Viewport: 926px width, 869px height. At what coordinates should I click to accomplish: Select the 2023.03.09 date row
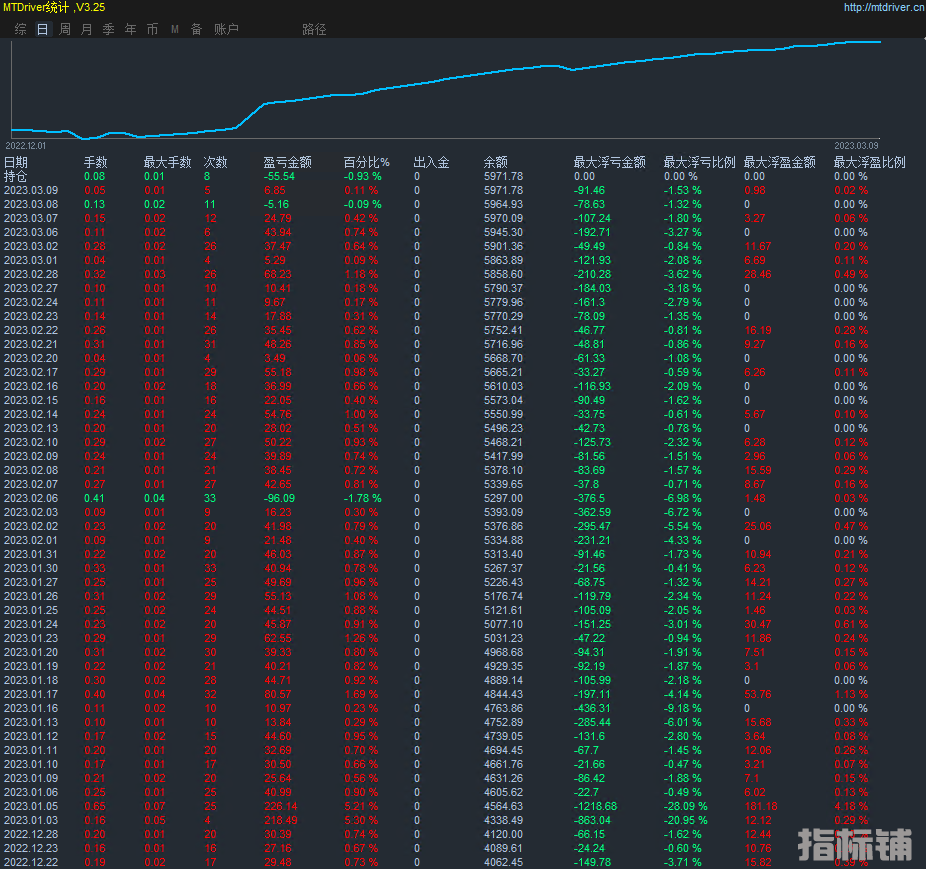coord(31,190)
